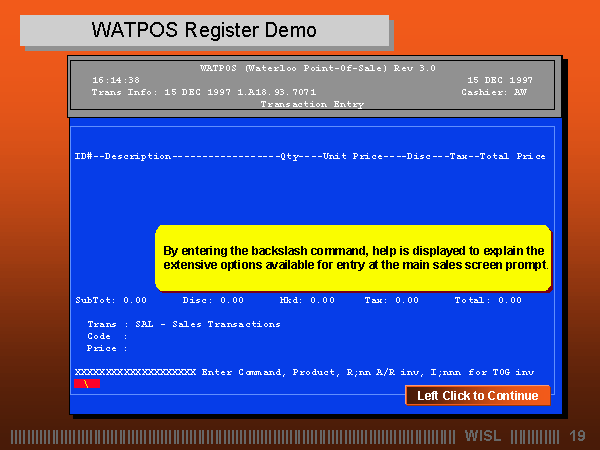Select the Code field in transaction area
The width and height of the screenshot is (600, 450).
[x=108, y=336]
